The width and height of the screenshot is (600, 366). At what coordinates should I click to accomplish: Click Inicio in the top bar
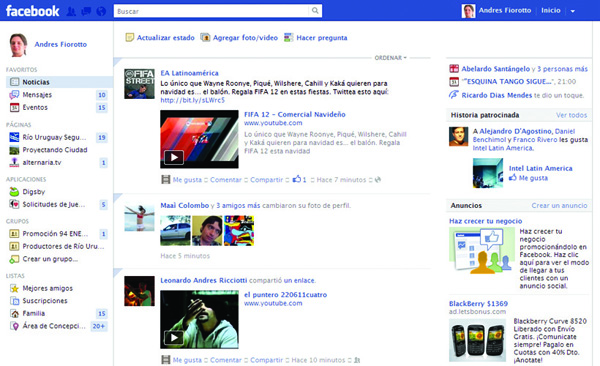551,11
